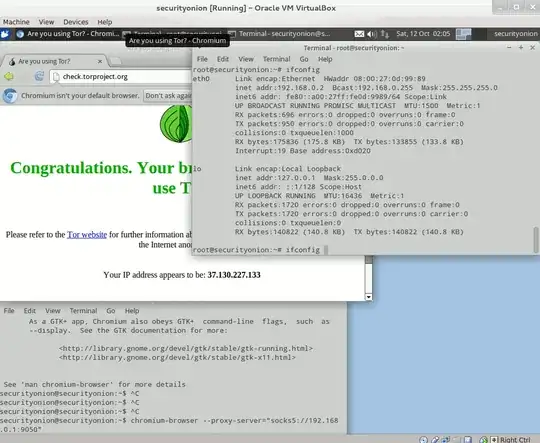This screenshot has width=540, height=443.
Task: Open the securityonion user menu in panel
Action: pyautogui.click(x=516, y=34)
